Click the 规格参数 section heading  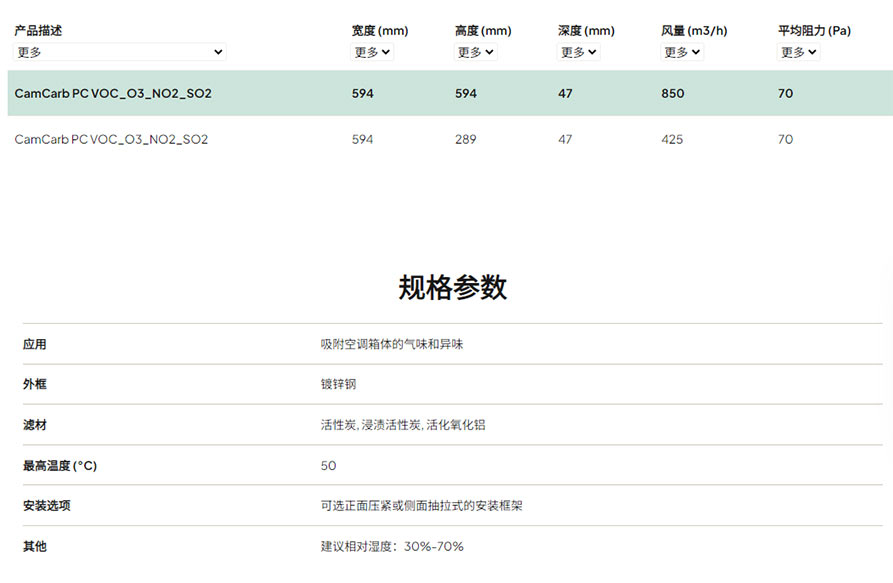click(453, 287)
